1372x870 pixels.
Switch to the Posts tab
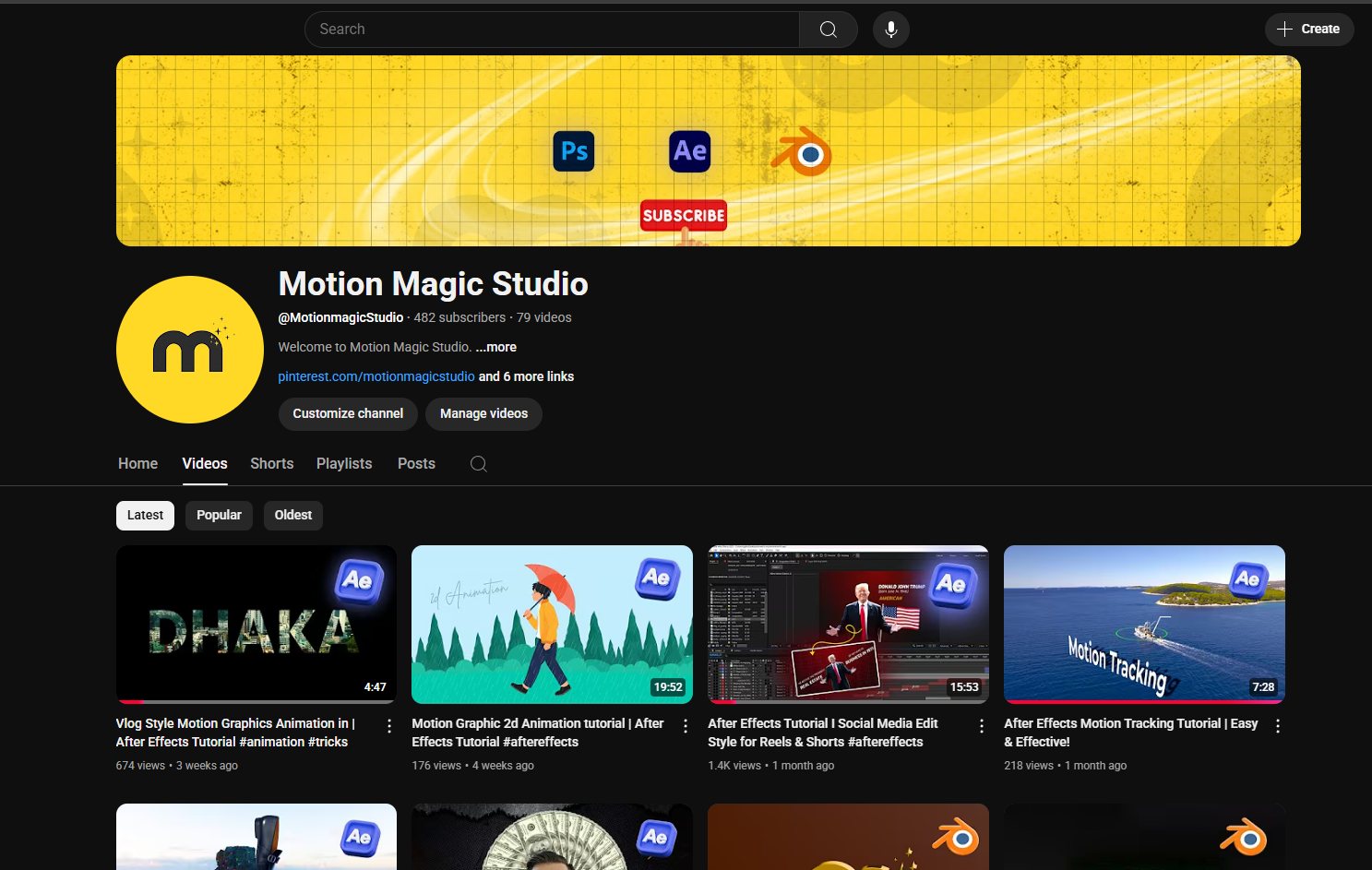tap(416, 464)
